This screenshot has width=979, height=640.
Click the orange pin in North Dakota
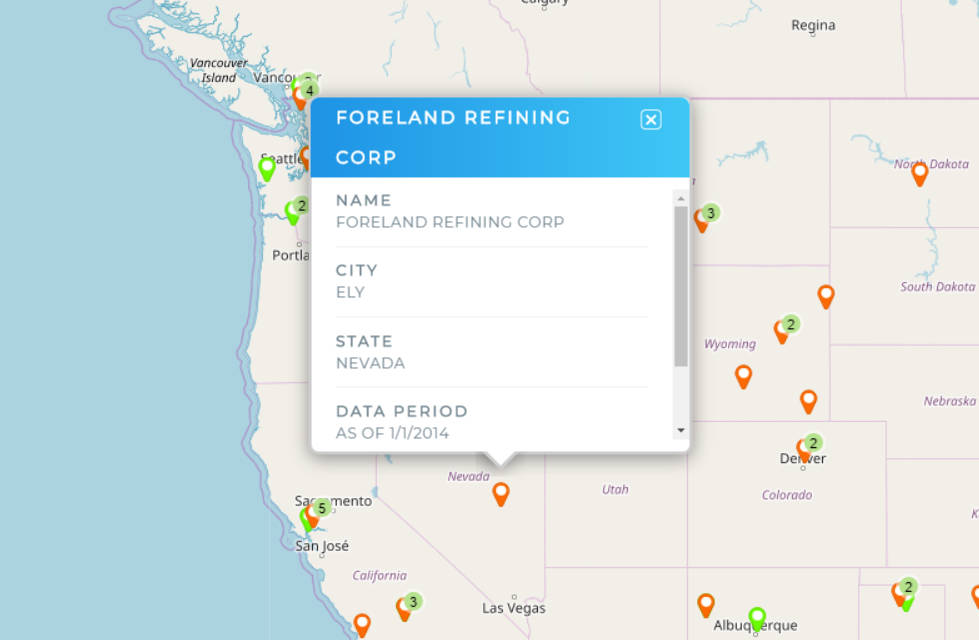[920, 174]
